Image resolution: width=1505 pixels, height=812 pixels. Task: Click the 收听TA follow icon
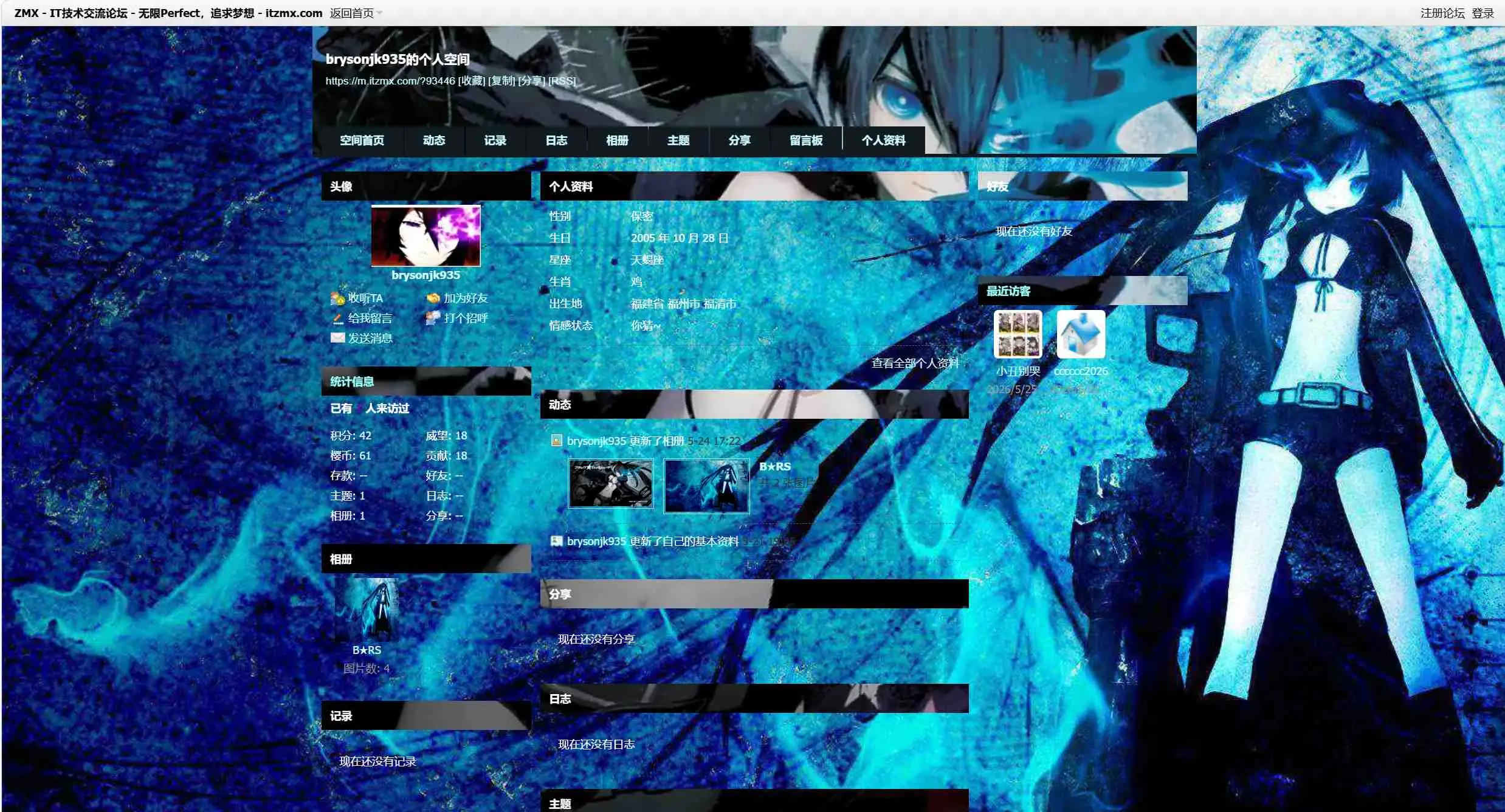coord(337,298)
